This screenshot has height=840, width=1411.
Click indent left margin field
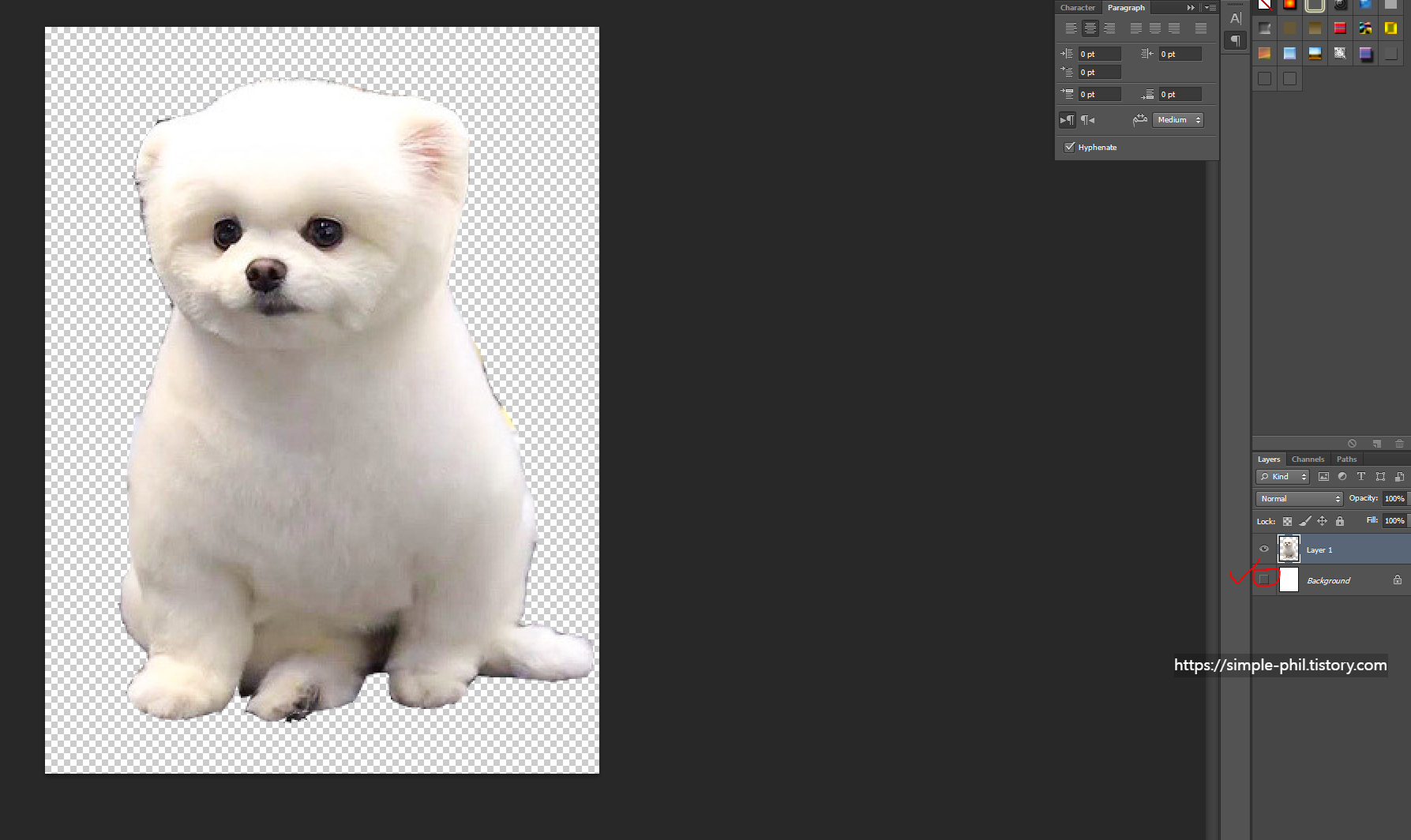(x=1099, y=54)
